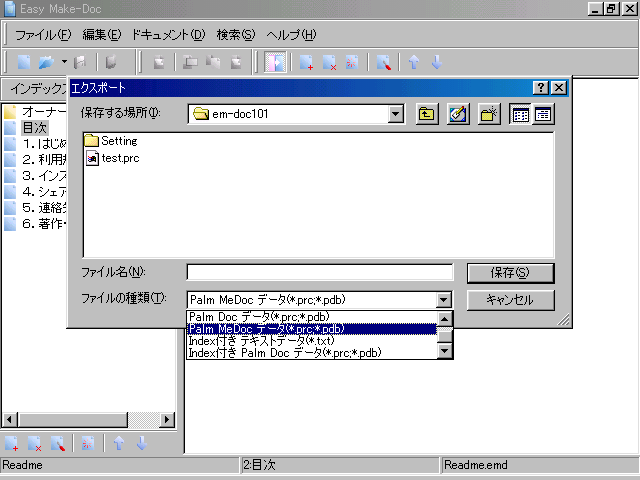Open the 保存する場所 folder dropdown

pyautogui.click(x=395, y=114)
